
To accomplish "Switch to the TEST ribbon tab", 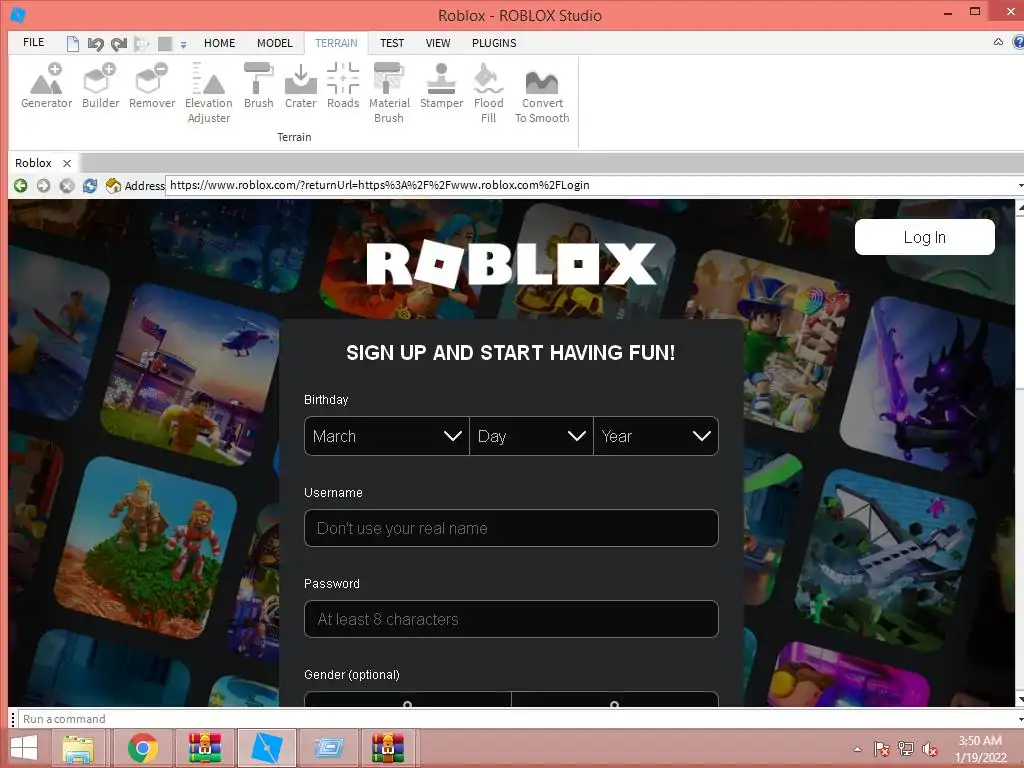I will click(x=392, y=43).
